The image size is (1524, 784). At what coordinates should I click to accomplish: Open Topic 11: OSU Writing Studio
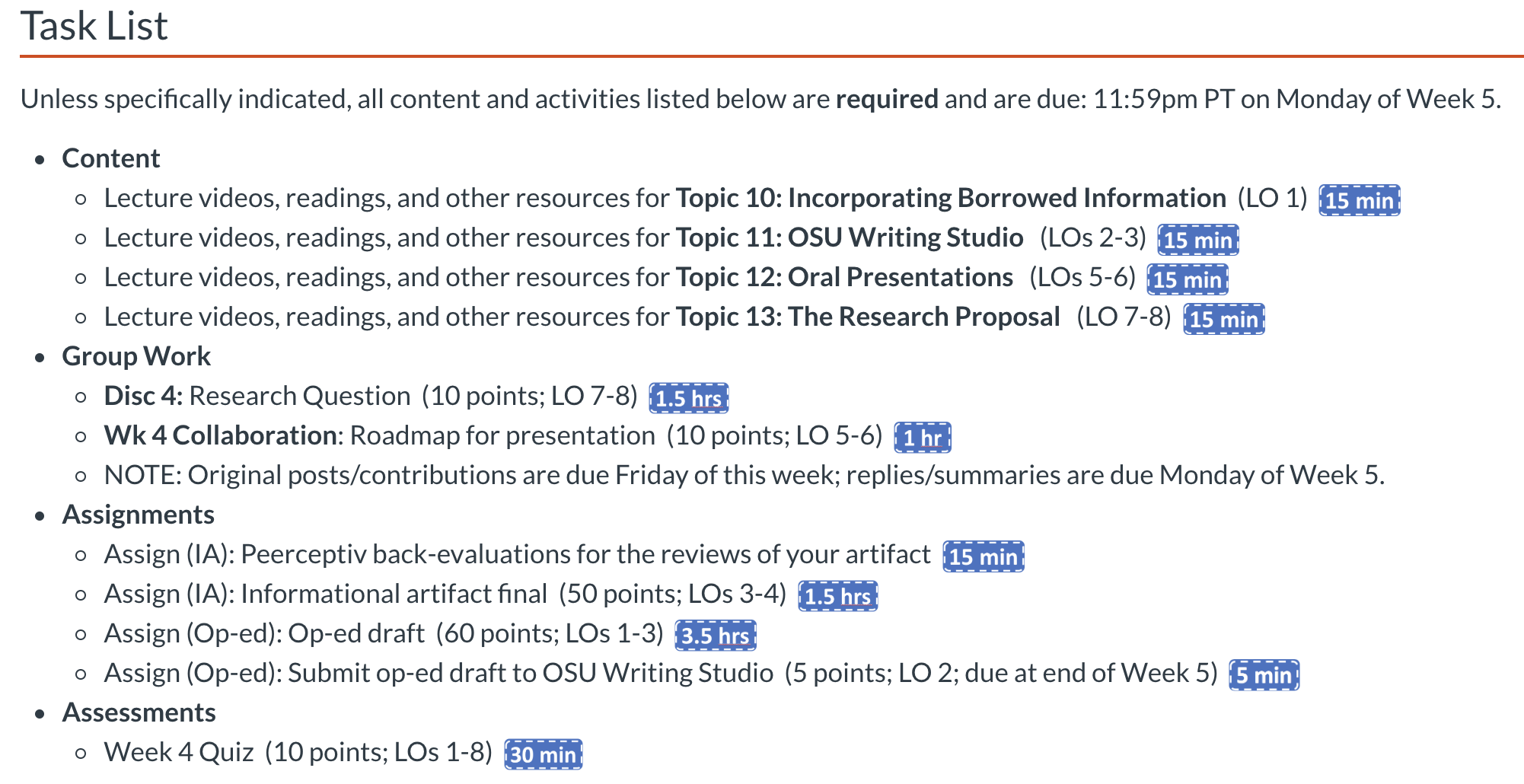[850, 237]
